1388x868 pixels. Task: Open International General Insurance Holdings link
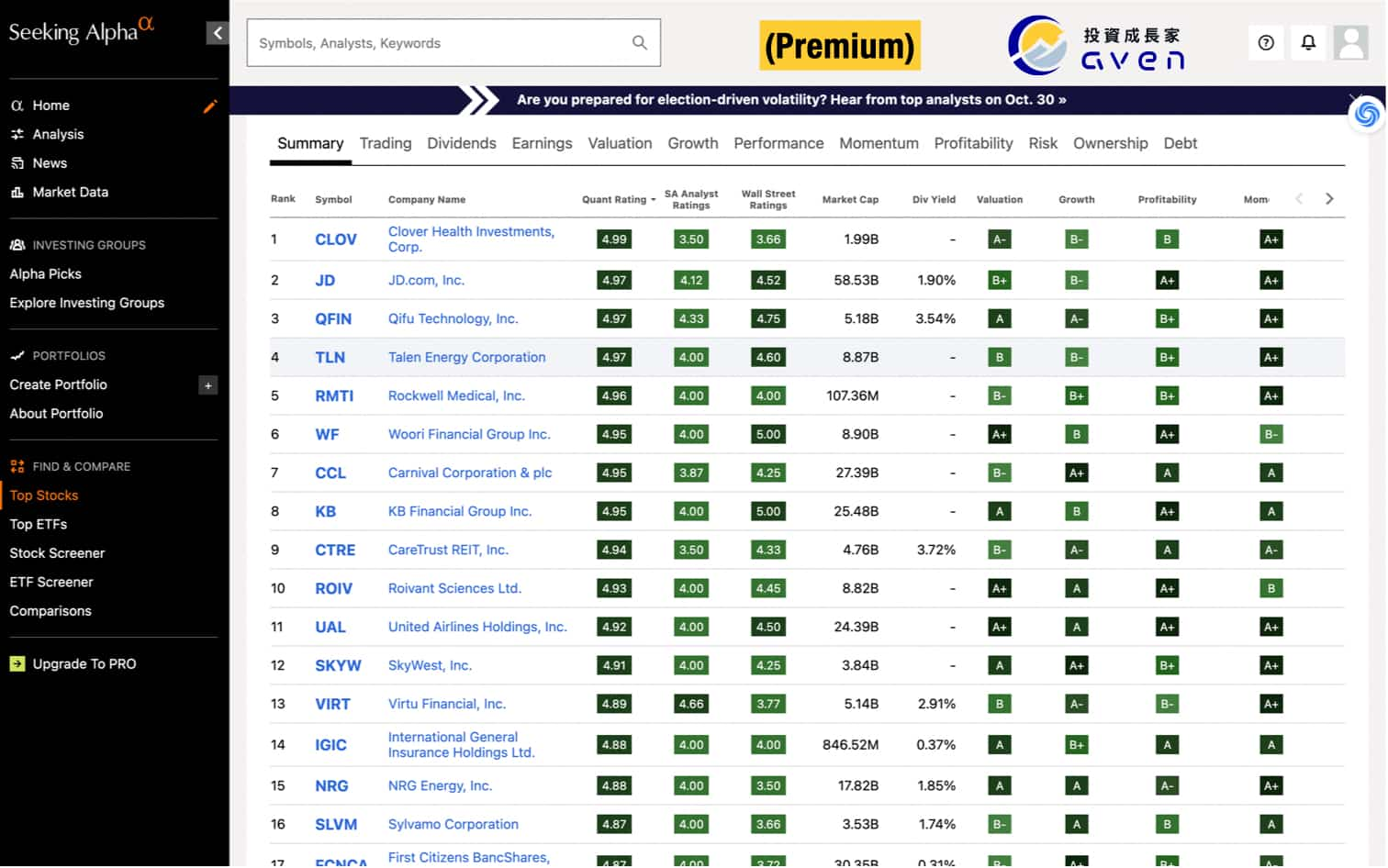461,745
